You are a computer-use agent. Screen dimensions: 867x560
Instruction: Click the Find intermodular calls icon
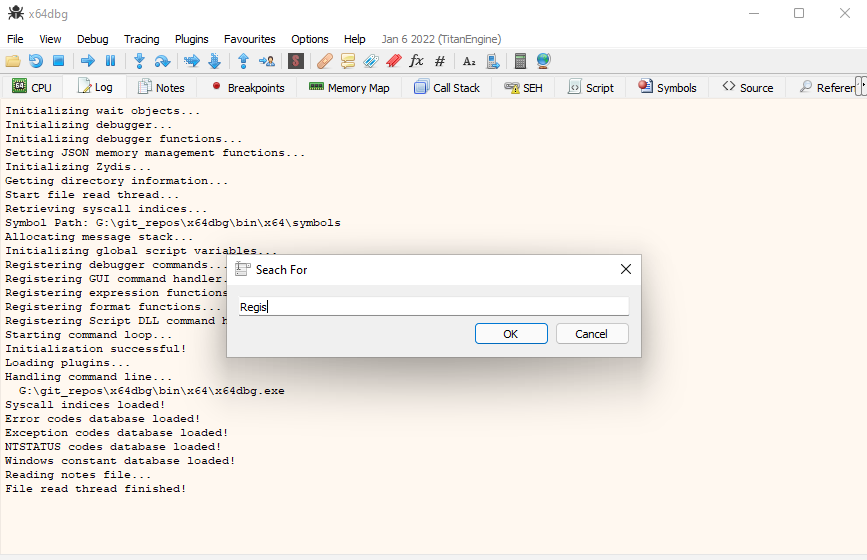493,61
